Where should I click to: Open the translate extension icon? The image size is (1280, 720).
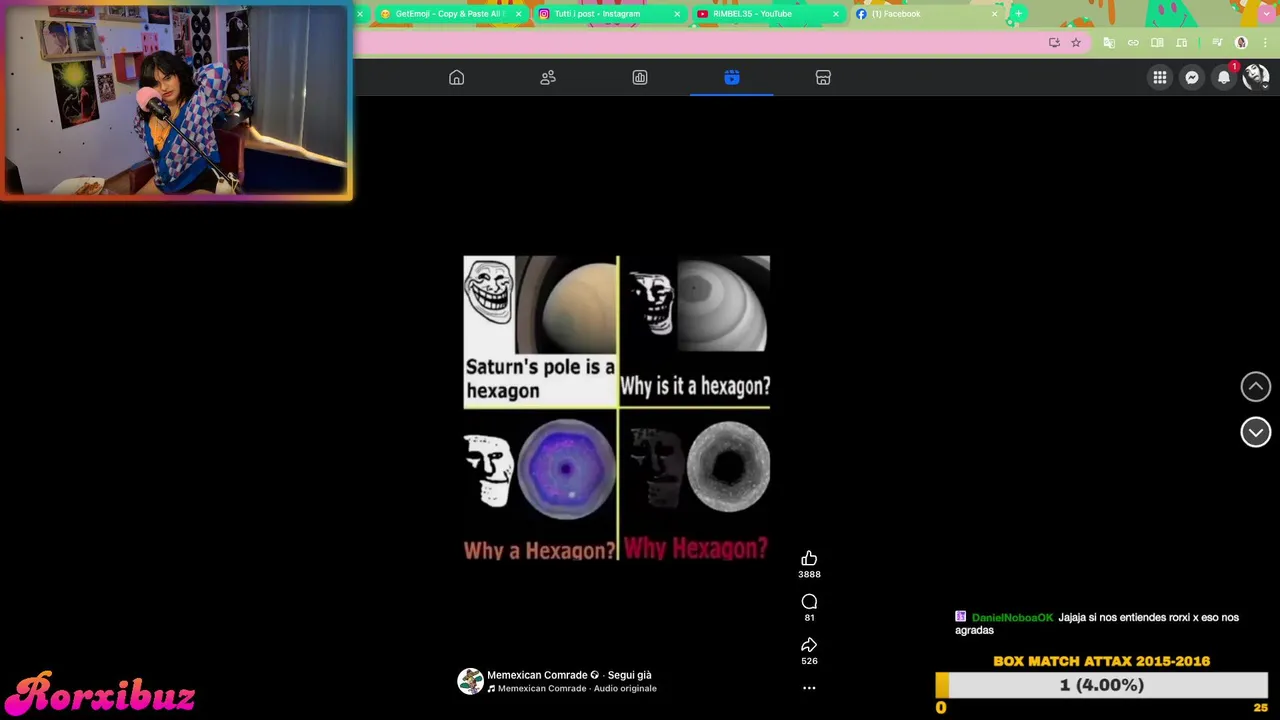click(1109, 43)
